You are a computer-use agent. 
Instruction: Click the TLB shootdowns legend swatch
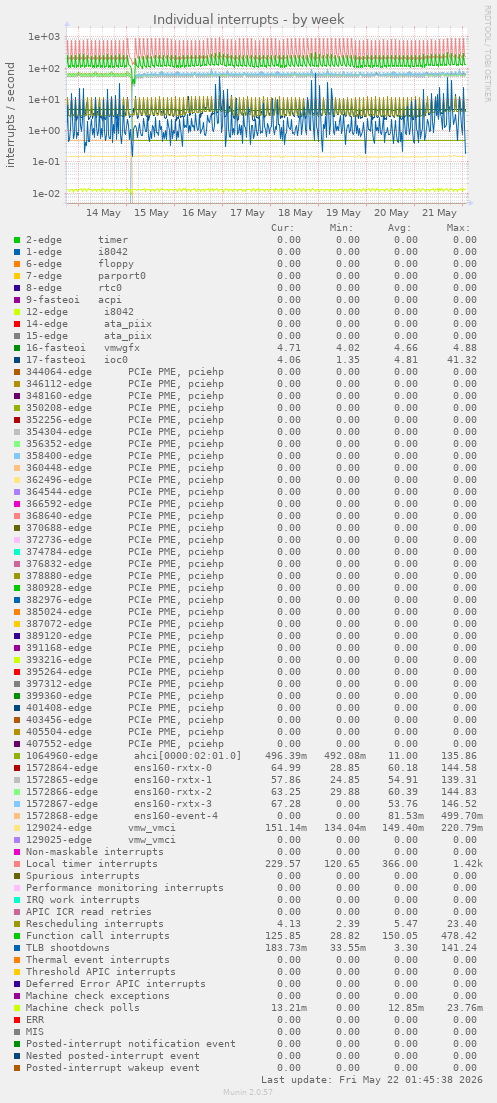point(17,948)
